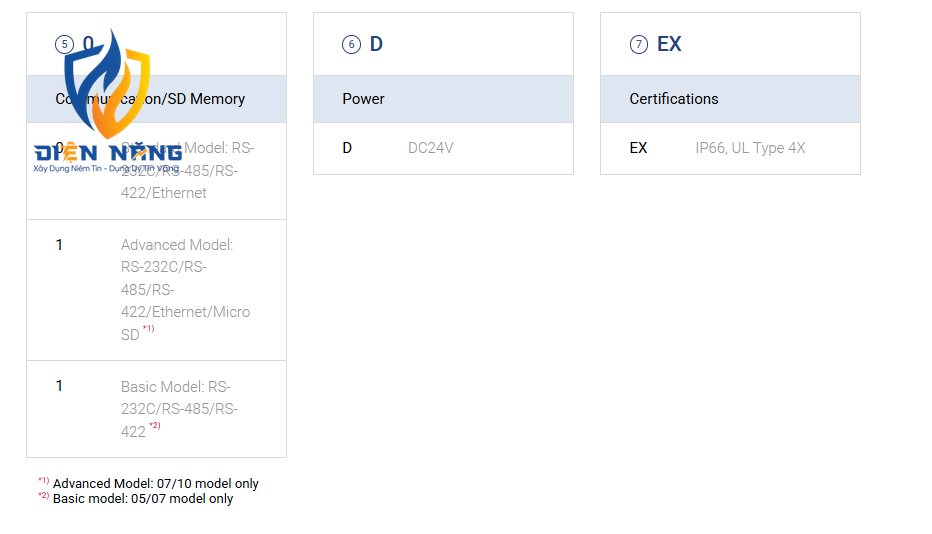Image resolution: width=932 pixels, height=534 pixels.
Task: Click footnote 'Advanced Model: 07/10 model only'
Action: (156, 483)
